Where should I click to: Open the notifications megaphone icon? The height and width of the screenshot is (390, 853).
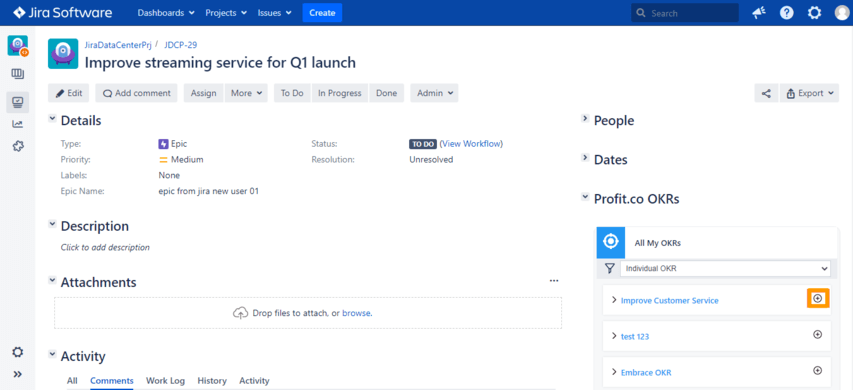click(759, 13)
